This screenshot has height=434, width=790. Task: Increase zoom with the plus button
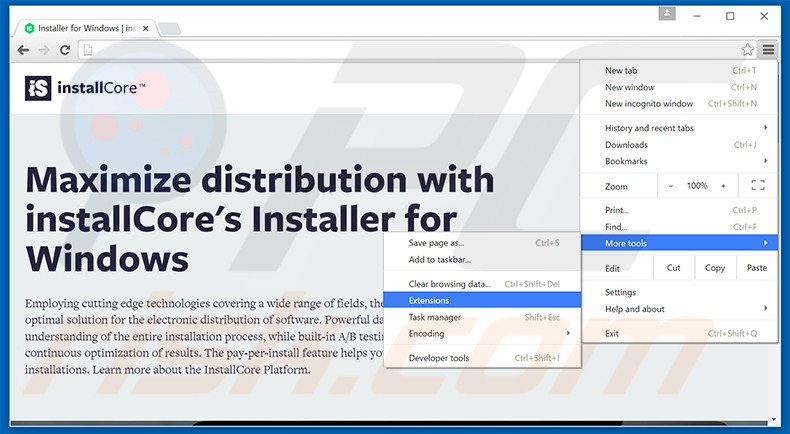[x=723, y=186]
